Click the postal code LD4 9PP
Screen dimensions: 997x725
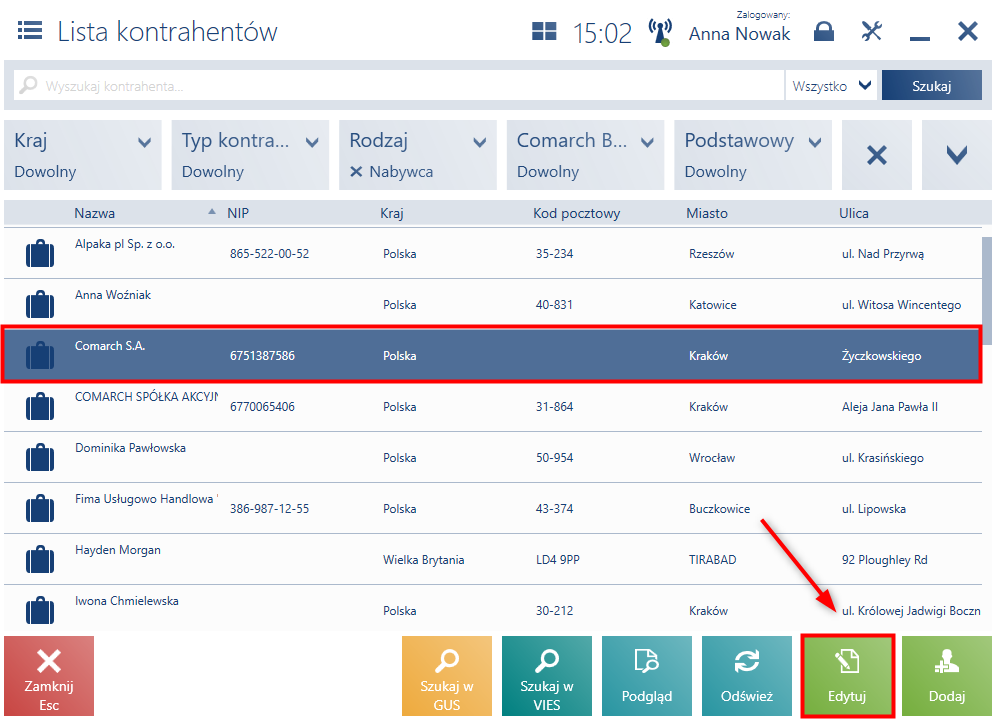(x=557, y=560)
